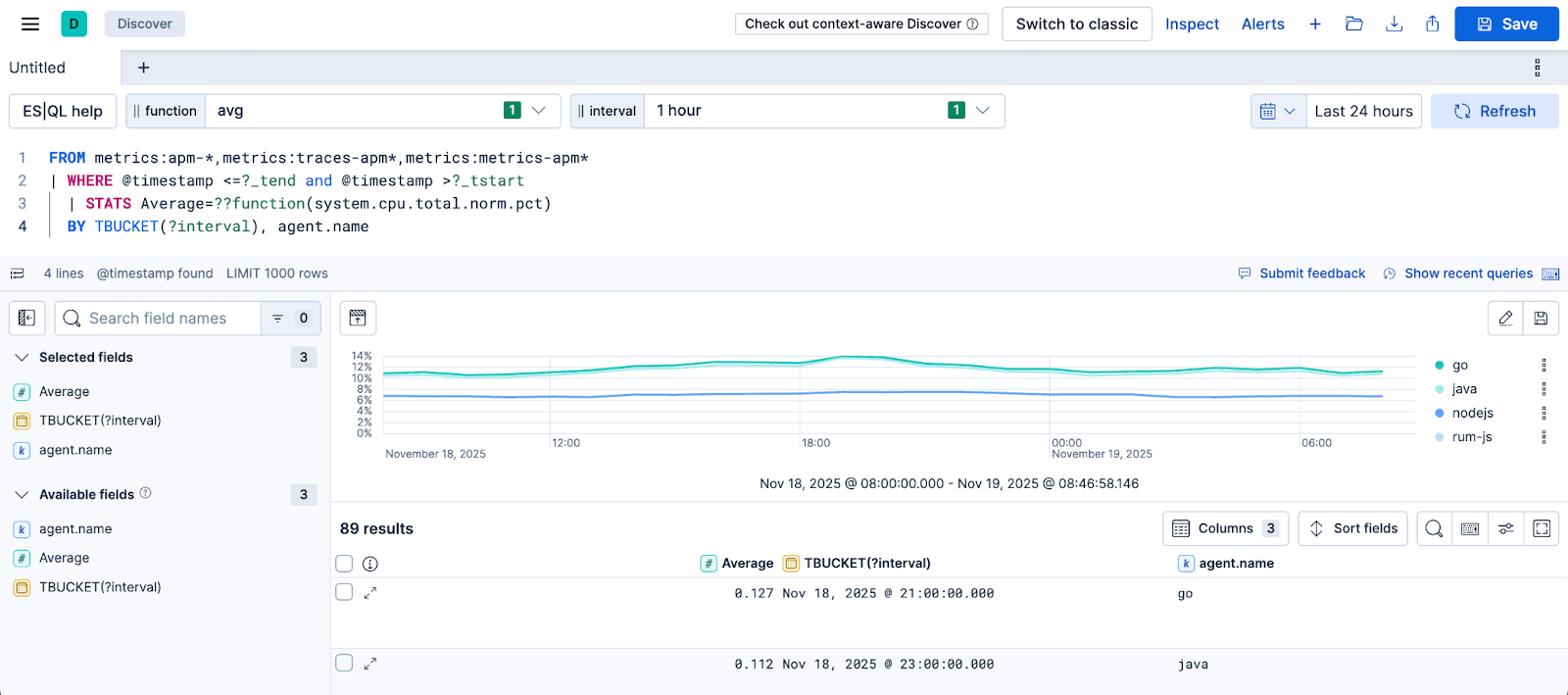
Task: Open Show recent queries link
Action: [1467, 273]
